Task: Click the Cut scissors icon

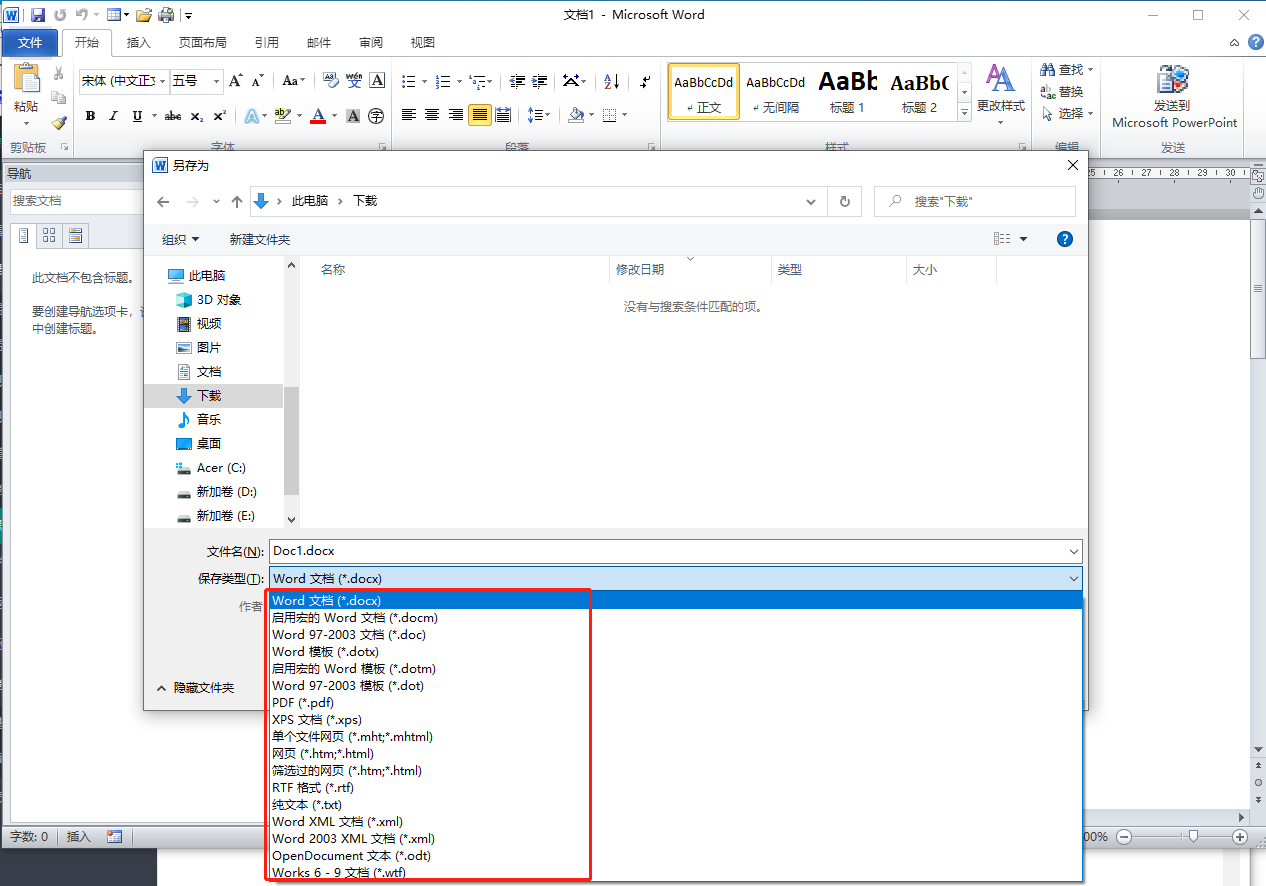Action: coord(59,74)
